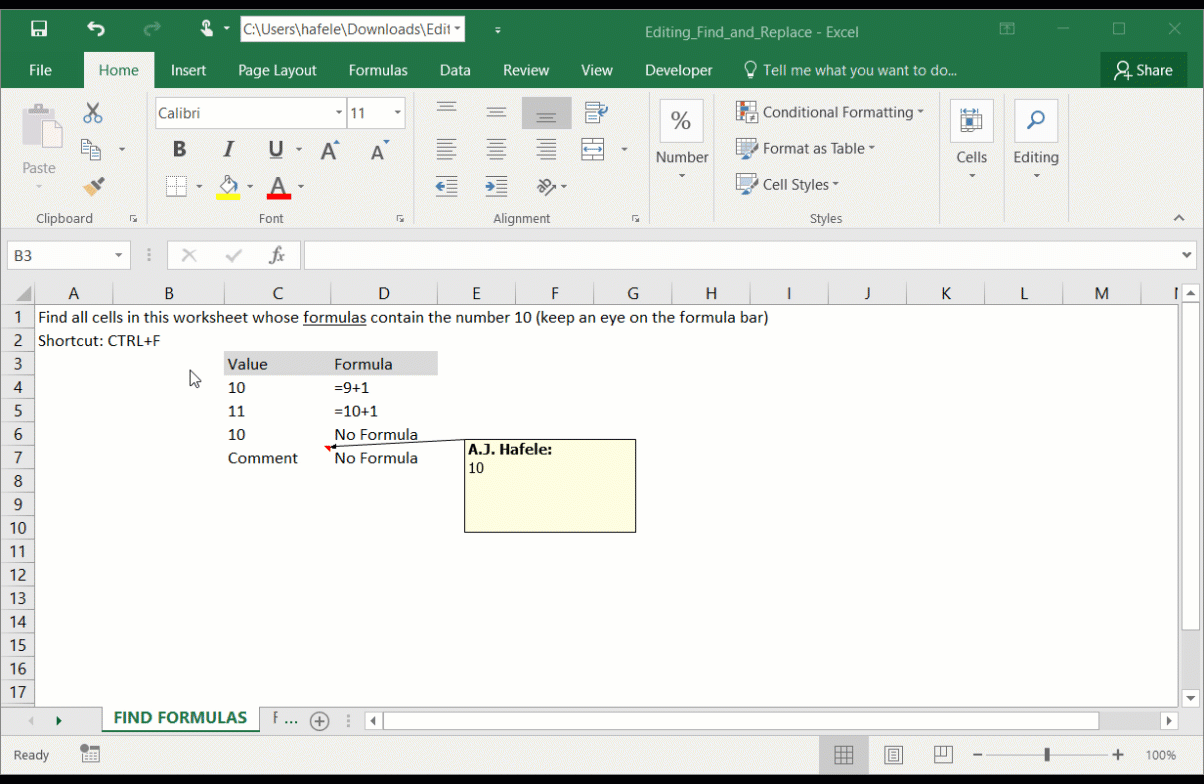Click the Copy icon
The height and width of the screenshot is (784, 1204).
91,150
